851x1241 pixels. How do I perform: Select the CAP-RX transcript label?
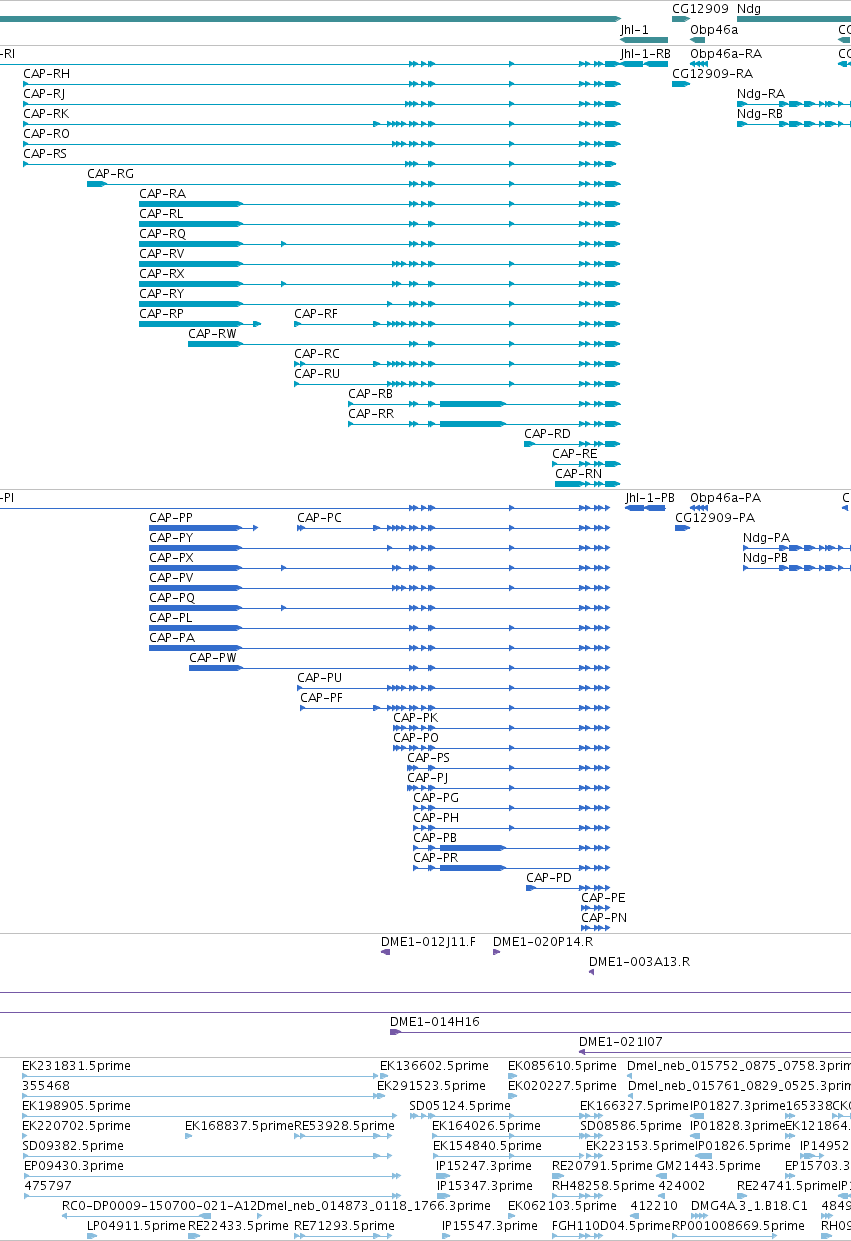pos(162,274)
